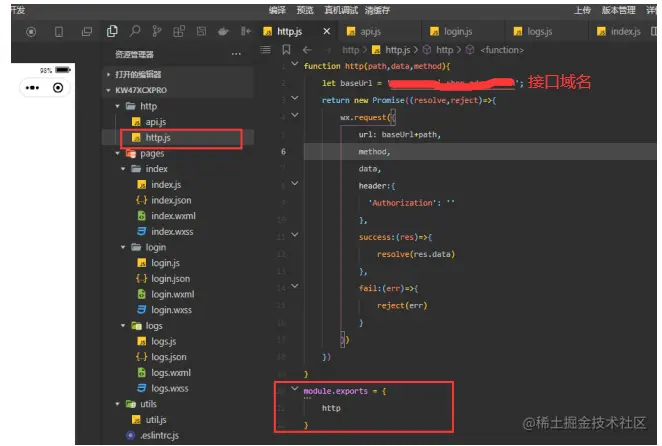This screenshot has width=662, height=446.
Task: Expand the 打开的编辑器 section
Action: click(109, 74)
